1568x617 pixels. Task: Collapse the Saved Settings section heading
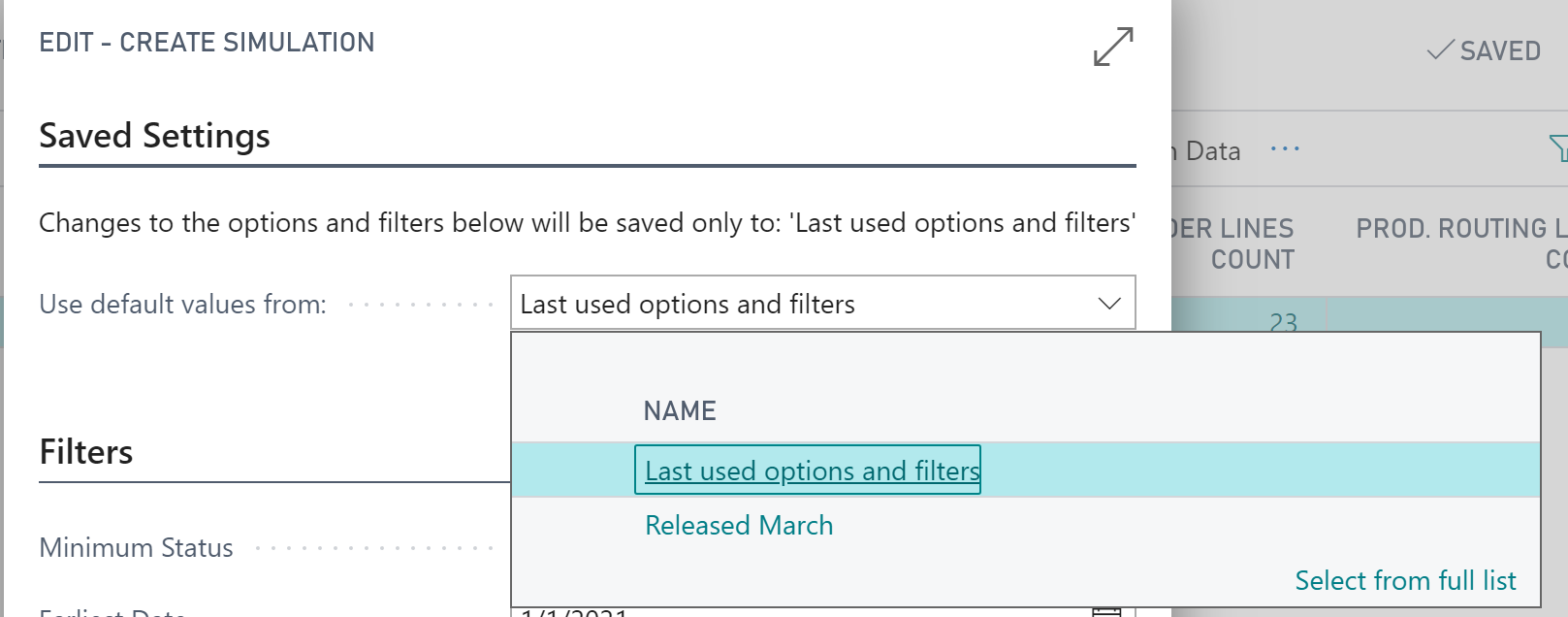tap(154, 136)
